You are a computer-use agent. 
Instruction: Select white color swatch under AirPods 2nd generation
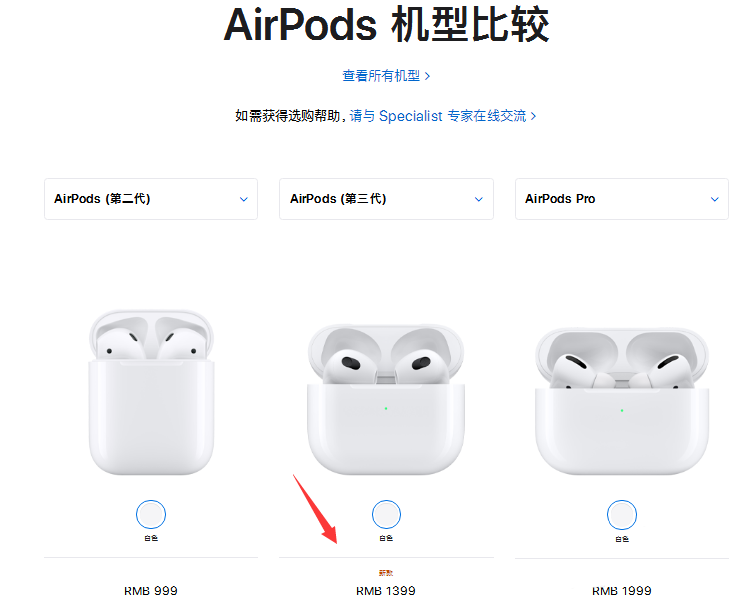(x=151, y=514)
